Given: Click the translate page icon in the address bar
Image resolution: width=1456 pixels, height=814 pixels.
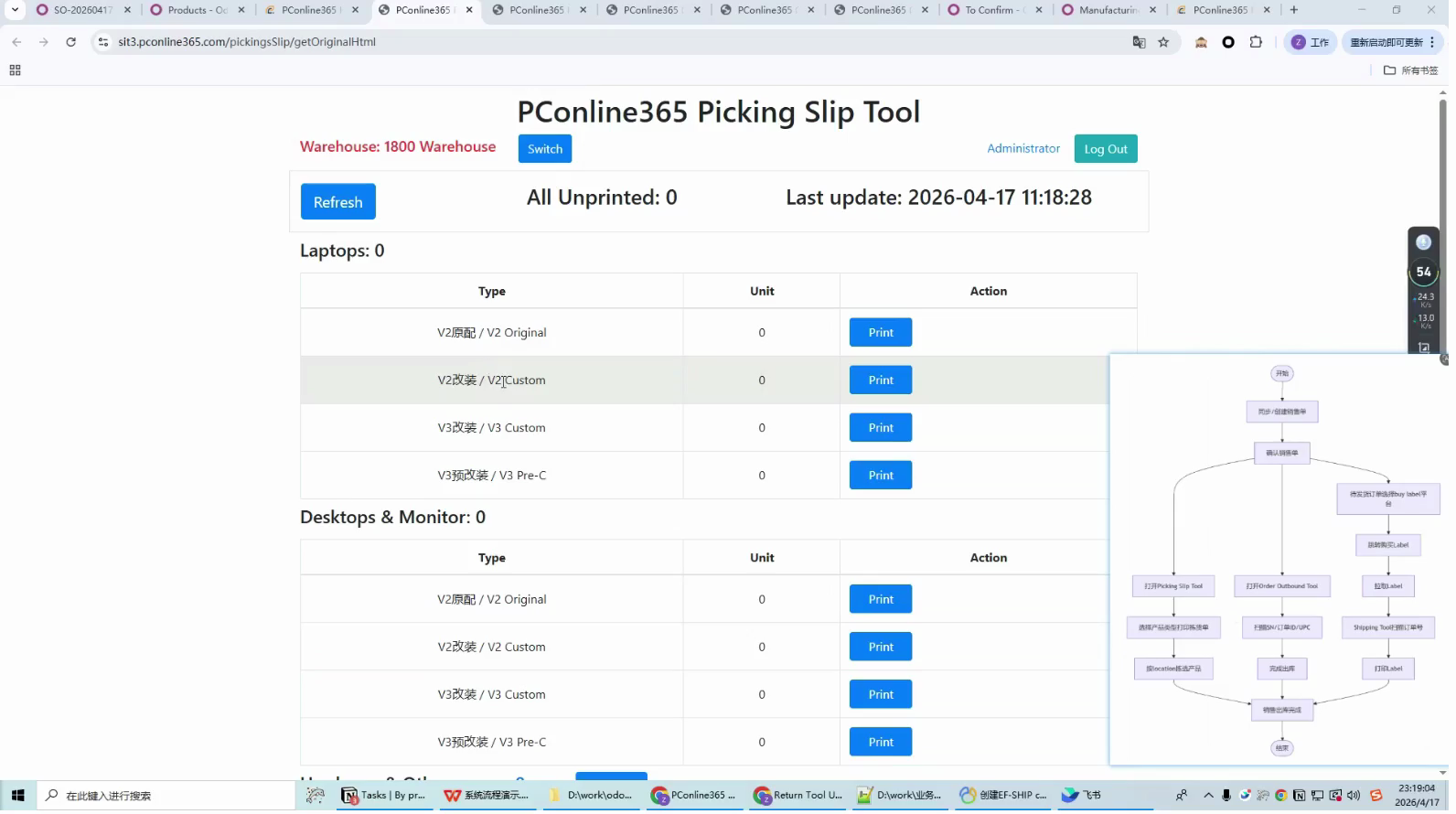Looking at the screenshot, I should (1139, 42).
